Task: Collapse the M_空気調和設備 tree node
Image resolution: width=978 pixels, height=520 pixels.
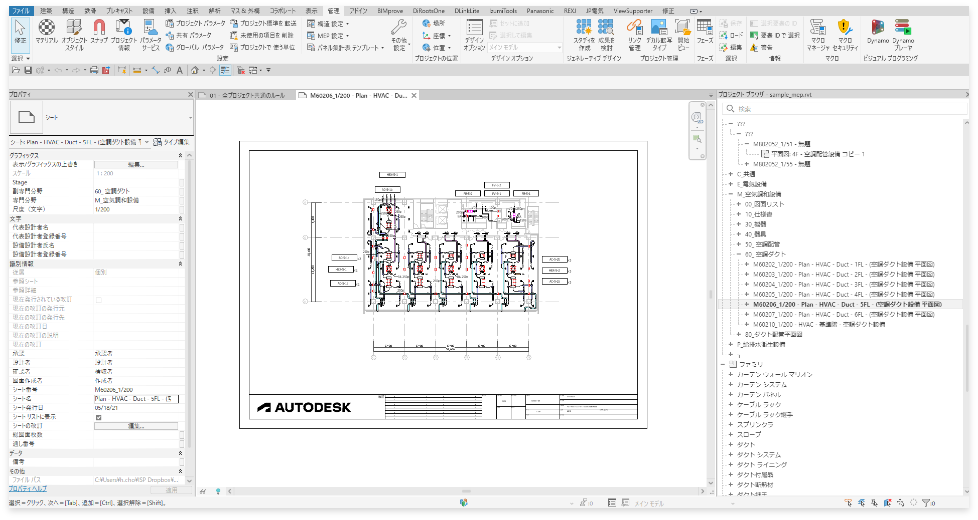Action: [x=731, y=194]
